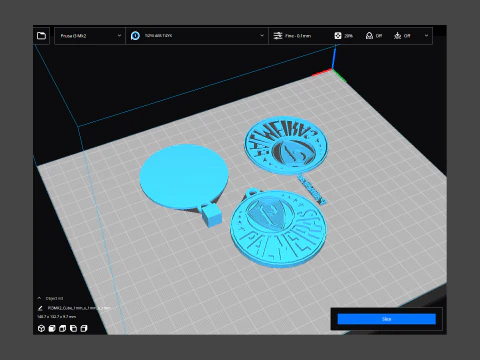Click the model dimensions text in mm
Viewport: 480px width, 360px height.
click(57, 316)
